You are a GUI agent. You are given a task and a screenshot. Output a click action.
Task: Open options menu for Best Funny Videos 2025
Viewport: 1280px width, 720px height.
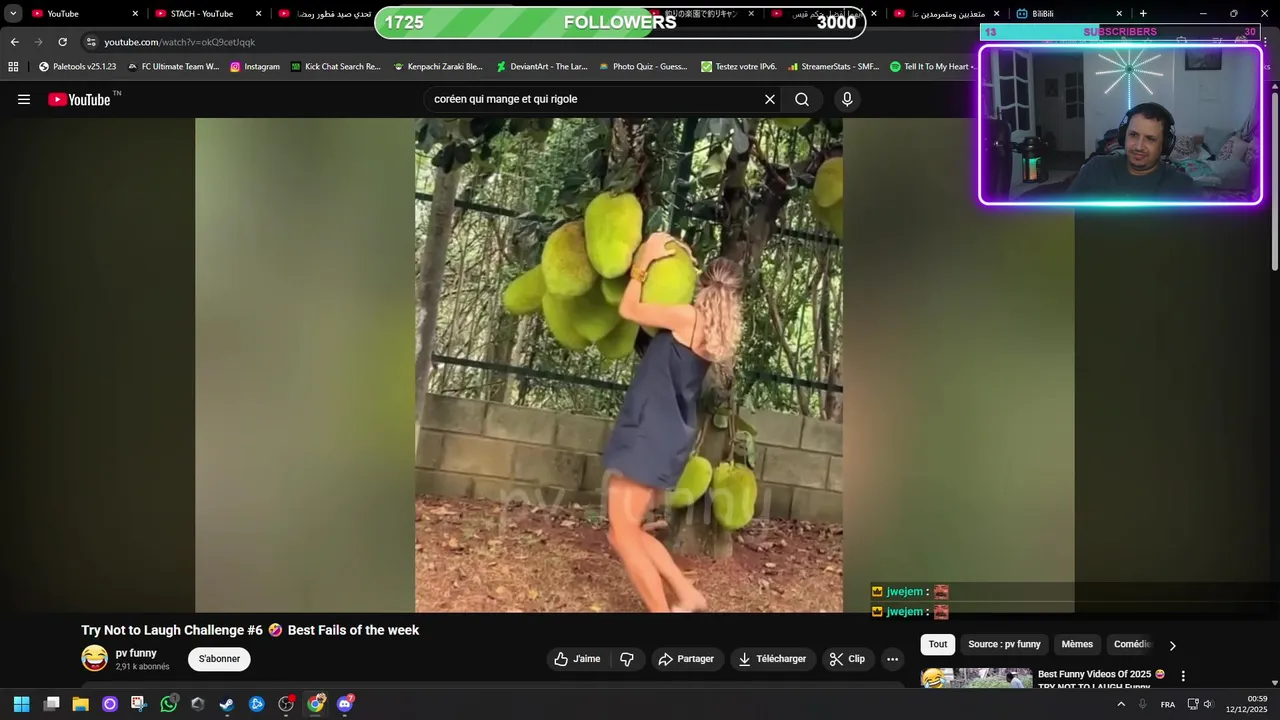[x=1183, y=676]
